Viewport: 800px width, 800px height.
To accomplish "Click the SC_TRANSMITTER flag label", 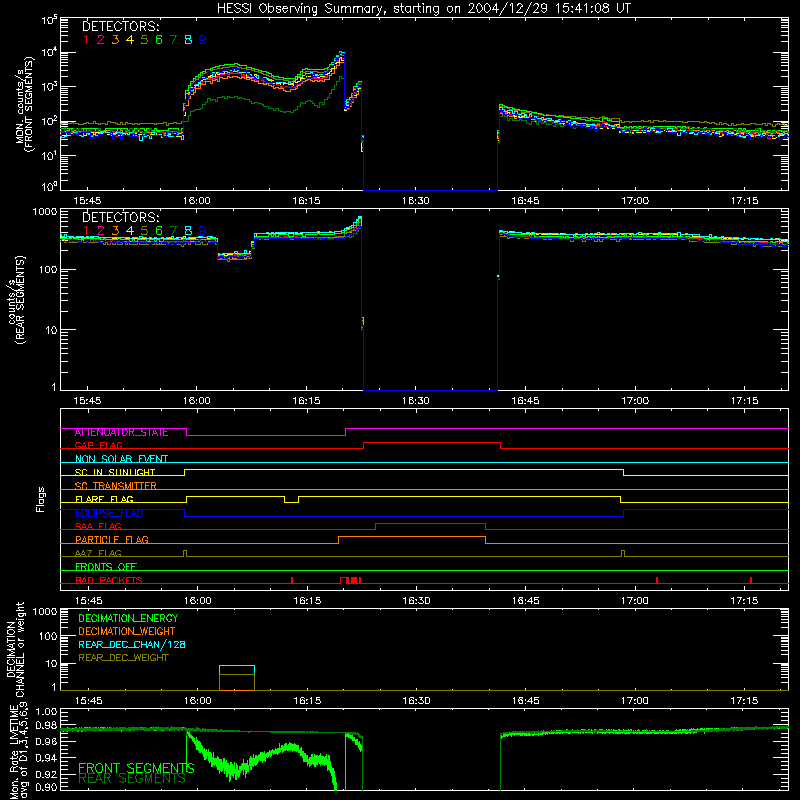I will tap(116, 486).
